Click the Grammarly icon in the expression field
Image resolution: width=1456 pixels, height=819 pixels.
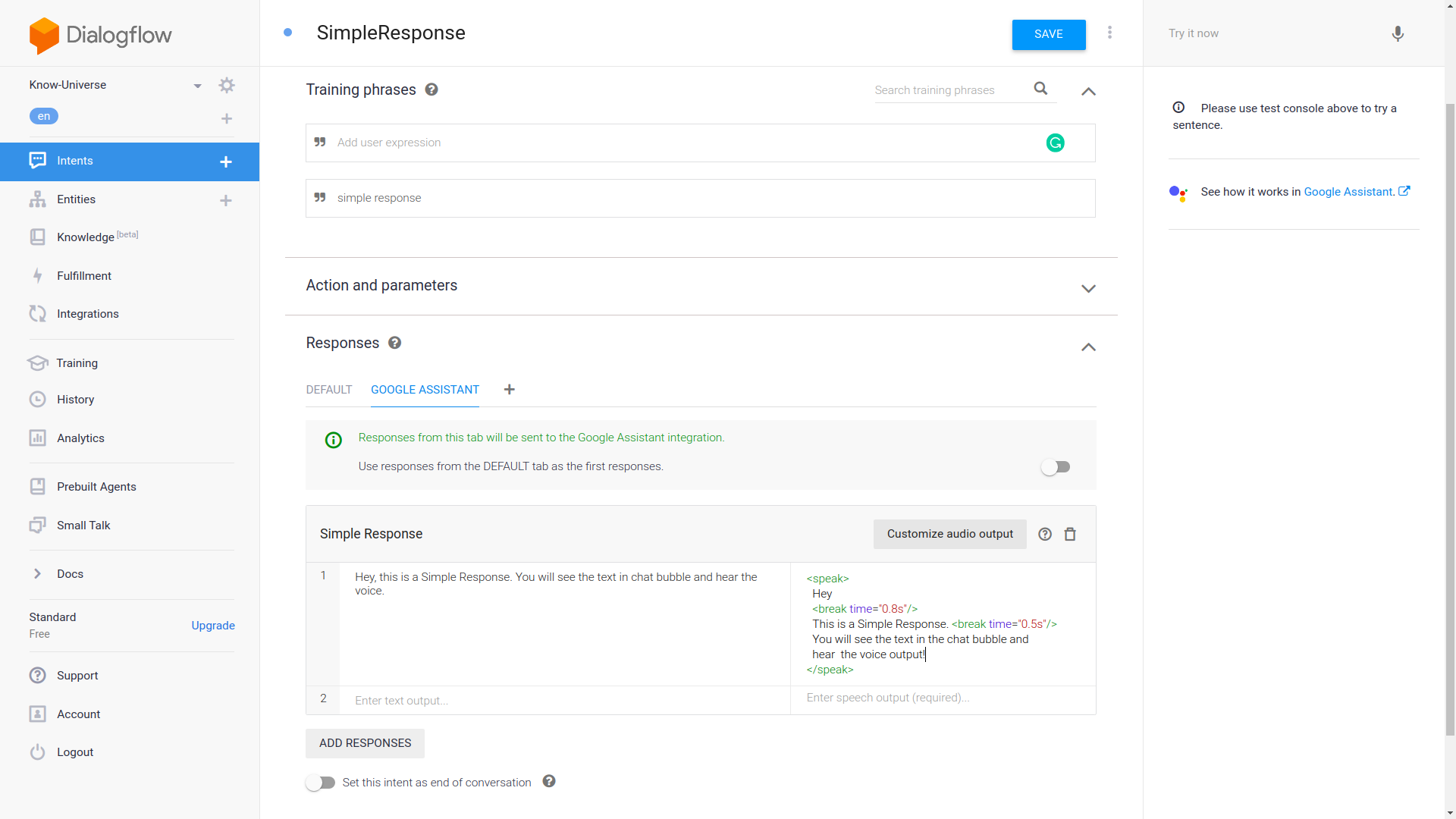pyautogui.click(x=1055, y=143)
